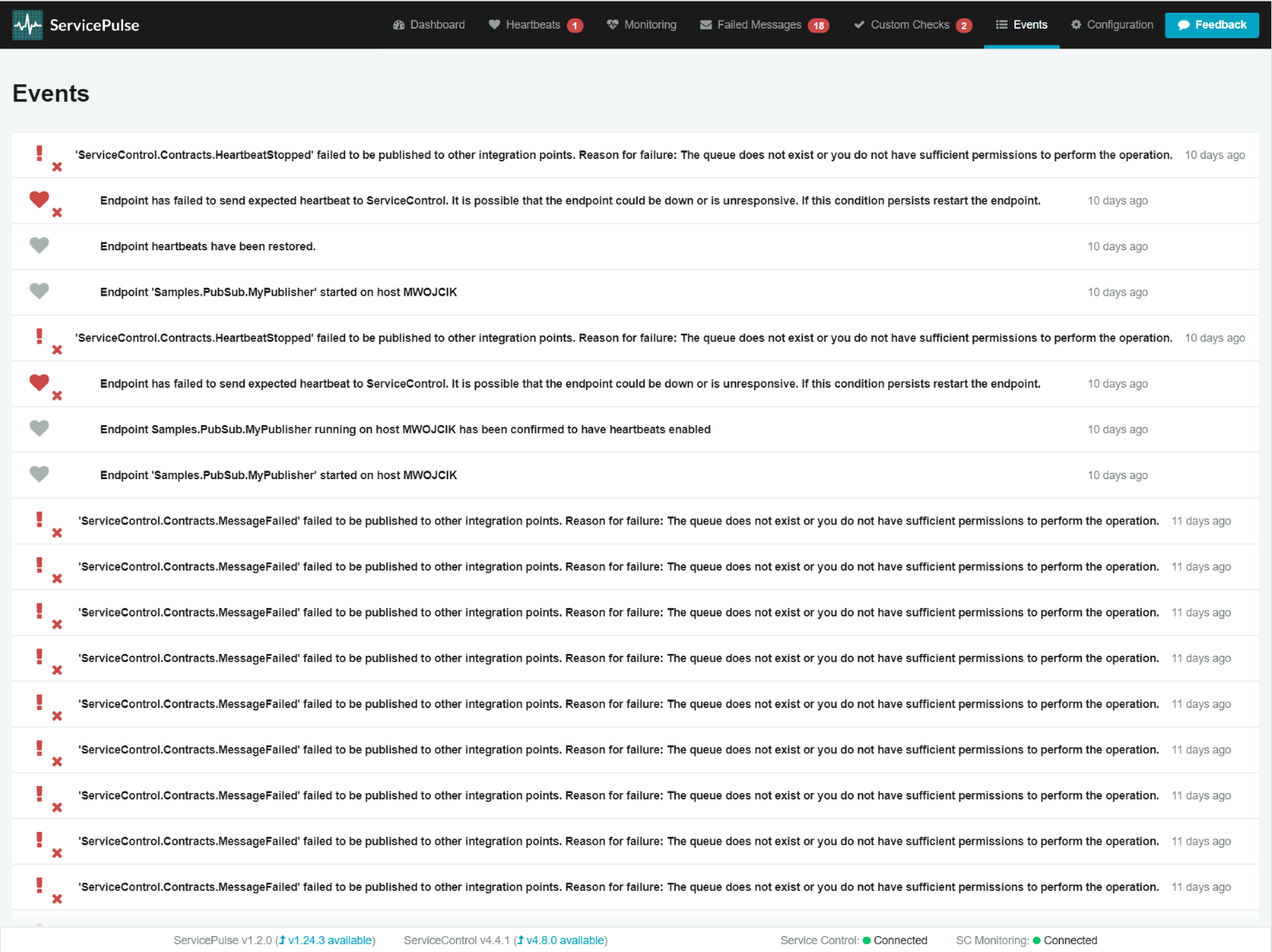The image size is (1272, 952).
Task: Click ServicePulse v1.2.0 version text
Action: coord(223,940)
